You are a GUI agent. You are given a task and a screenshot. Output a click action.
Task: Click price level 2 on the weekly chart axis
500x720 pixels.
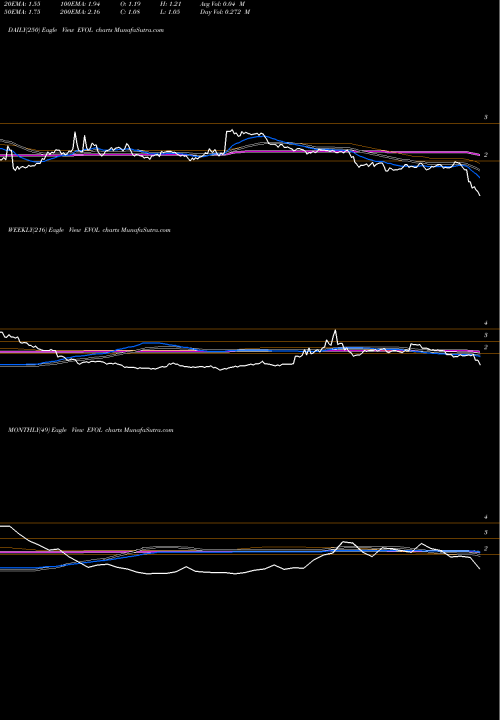485,348
